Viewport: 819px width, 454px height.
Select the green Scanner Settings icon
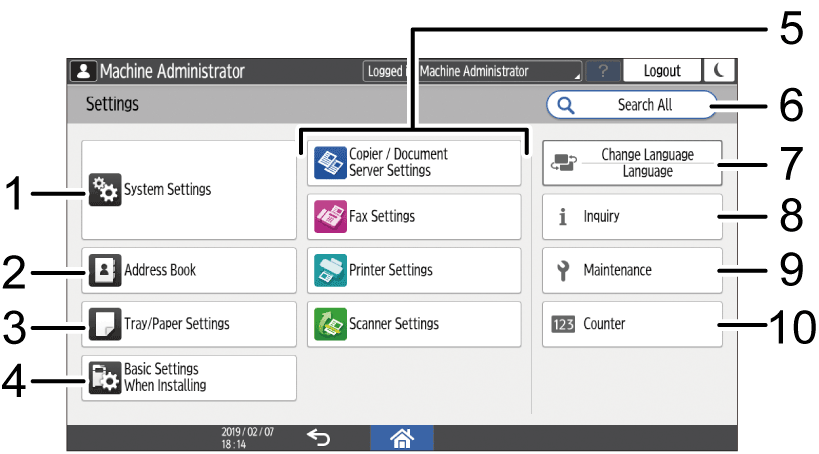[330, 324]
